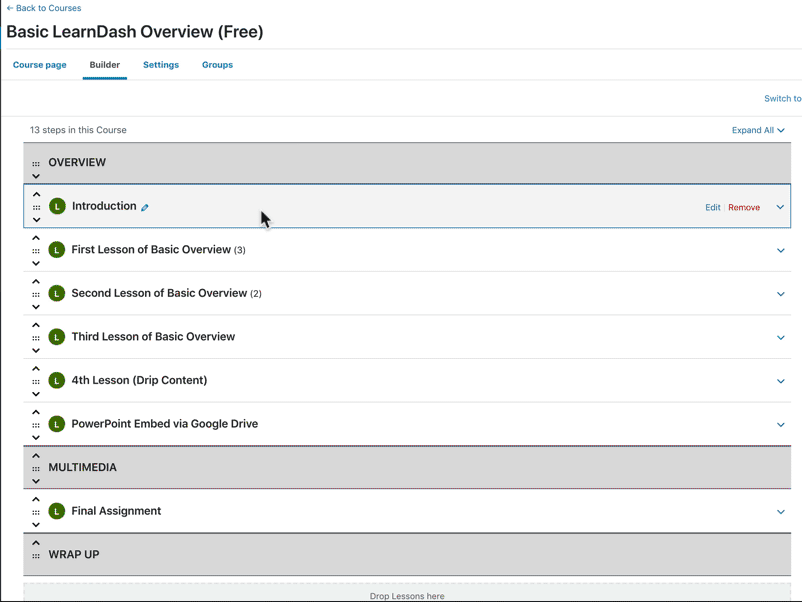
Task: Expand First Lesson of Basic Overview
Action: click(780, 250)
